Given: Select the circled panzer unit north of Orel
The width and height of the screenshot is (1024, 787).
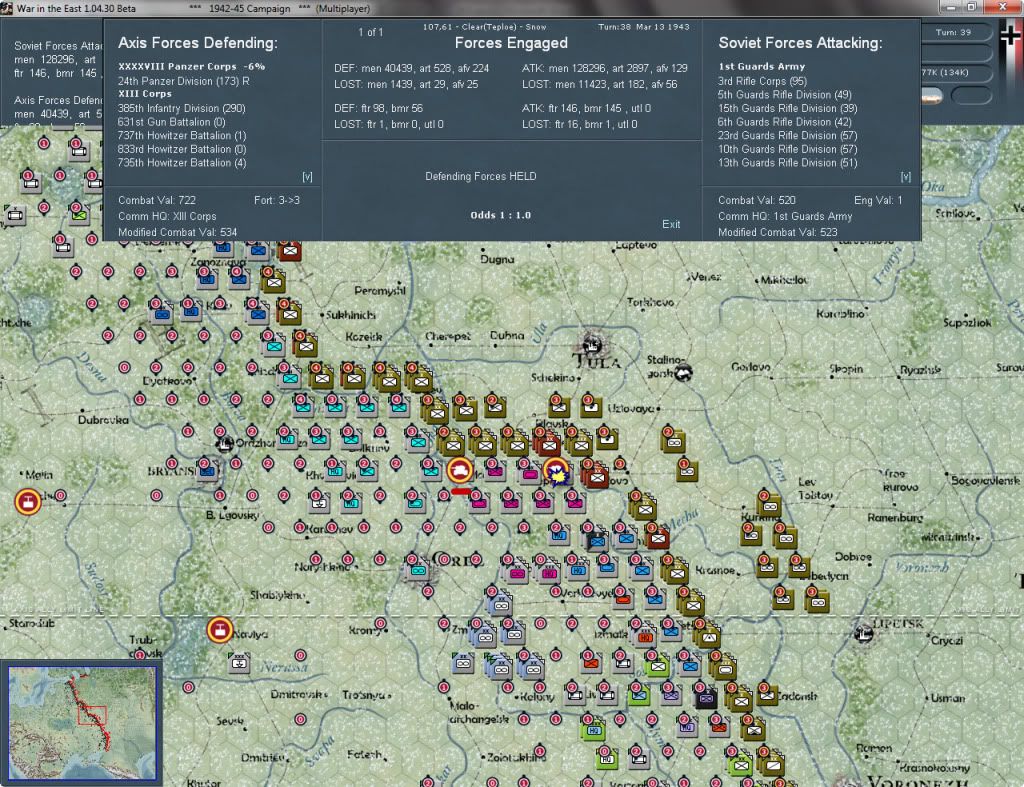Looking at the screenshot, I should [x=460, y=470].
